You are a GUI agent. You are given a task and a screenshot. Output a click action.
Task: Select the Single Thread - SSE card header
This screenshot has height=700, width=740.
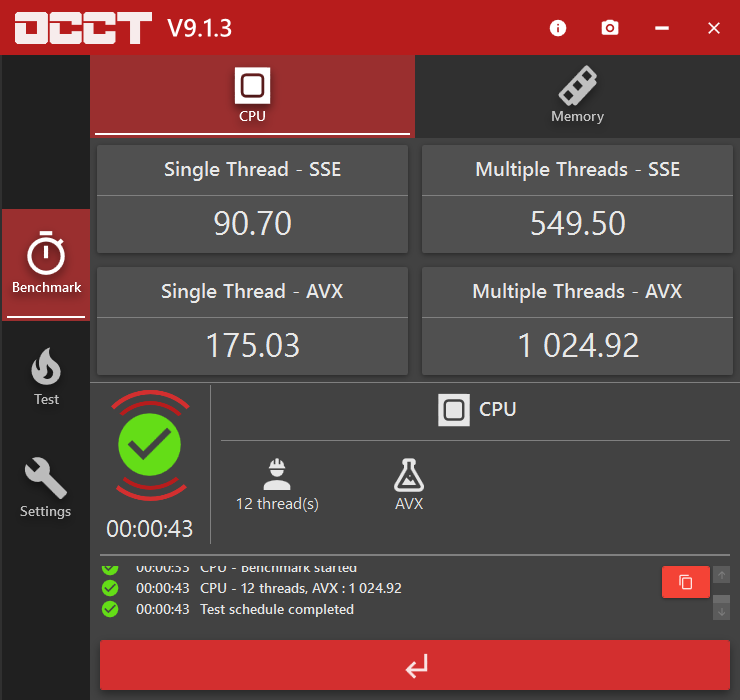point(252,170)
